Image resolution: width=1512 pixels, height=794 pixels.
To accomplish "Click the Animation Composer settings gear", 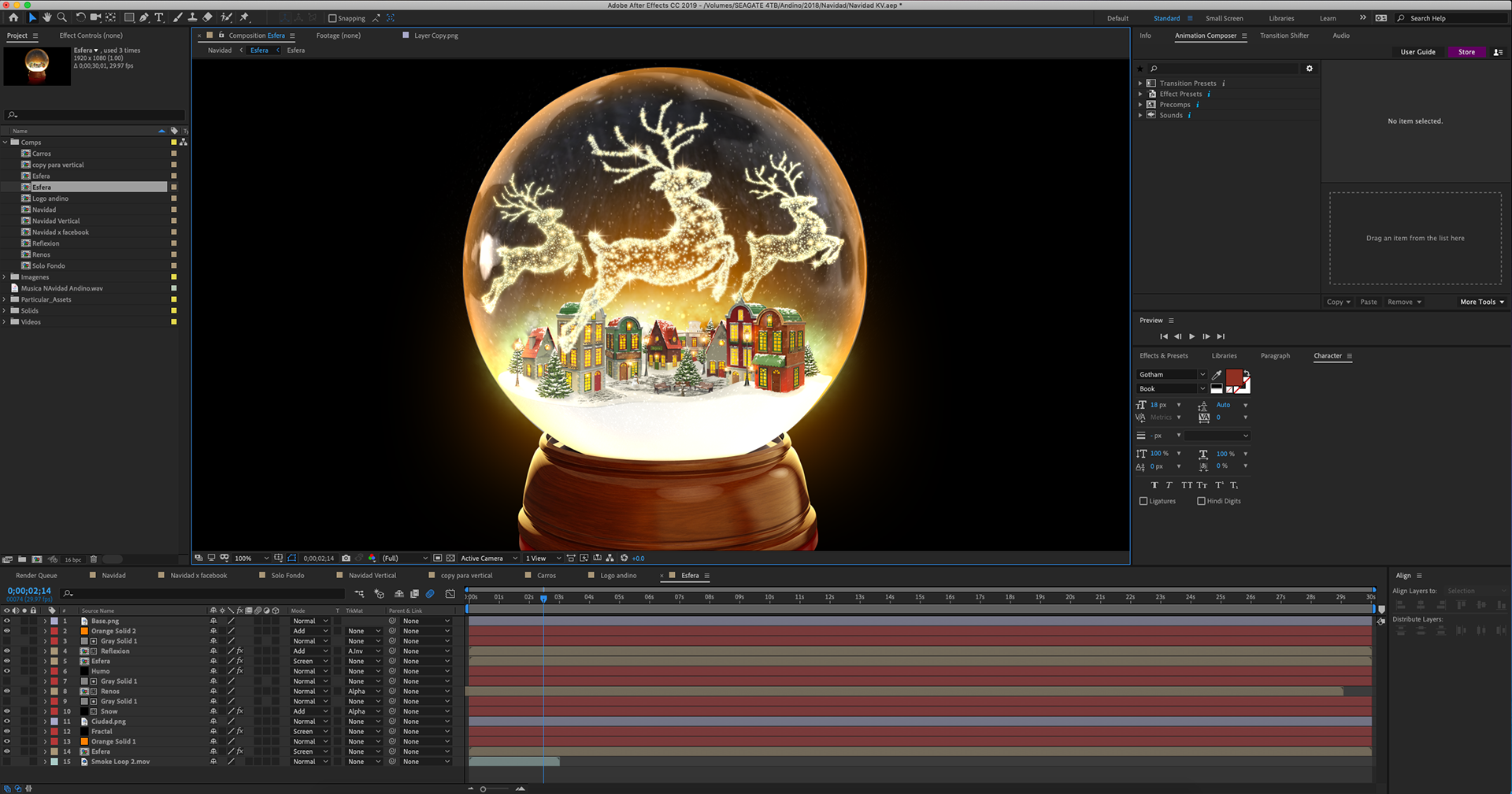I will pyautogui.click(x=1310, y=69).
